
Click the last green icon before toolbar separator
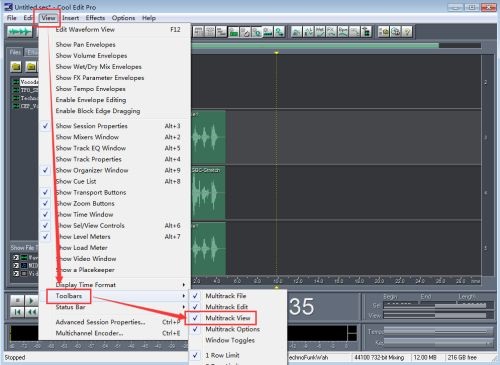click(x=279, y=32)
